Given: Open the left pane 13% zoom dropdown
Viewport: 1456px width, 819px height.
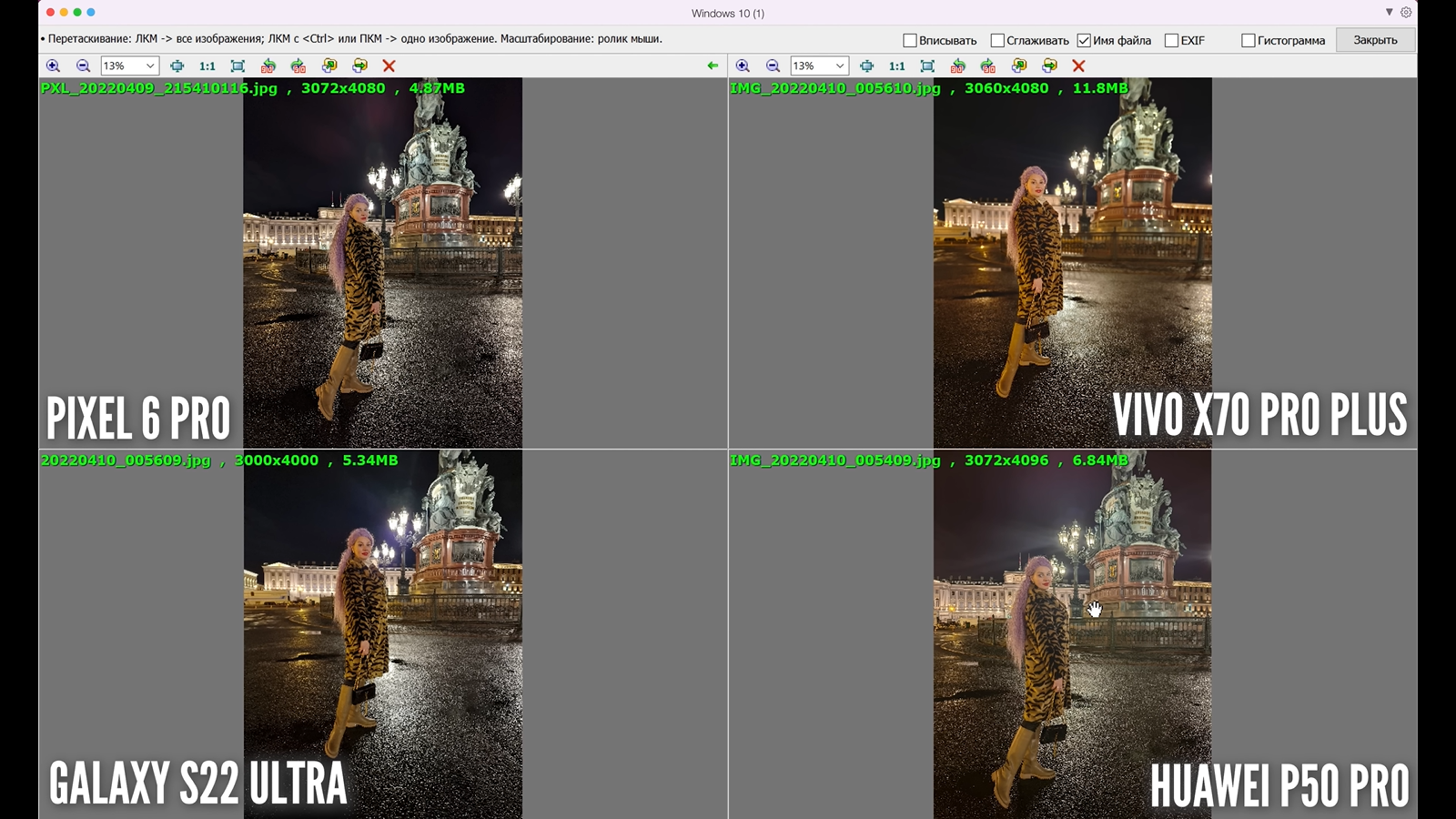Looking at the screenshot, I should 150,66.
